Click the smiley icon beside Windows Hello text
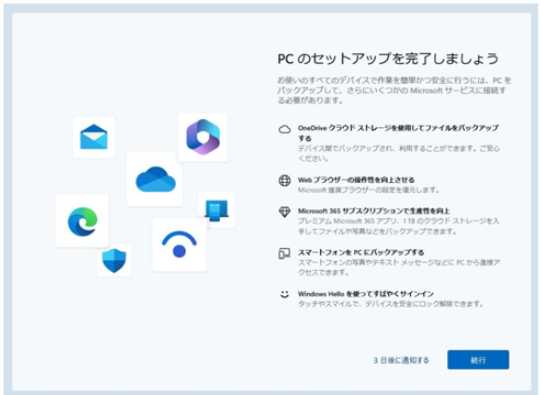 point(284,294)
